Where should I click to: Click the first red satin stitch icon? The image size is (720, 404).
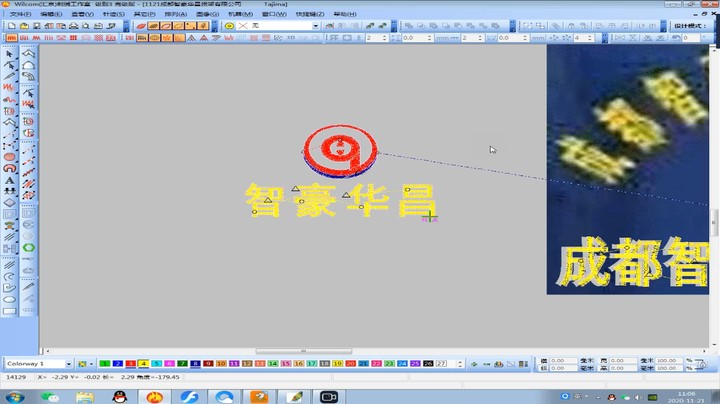pyautogui.click(x=11, y=38)
